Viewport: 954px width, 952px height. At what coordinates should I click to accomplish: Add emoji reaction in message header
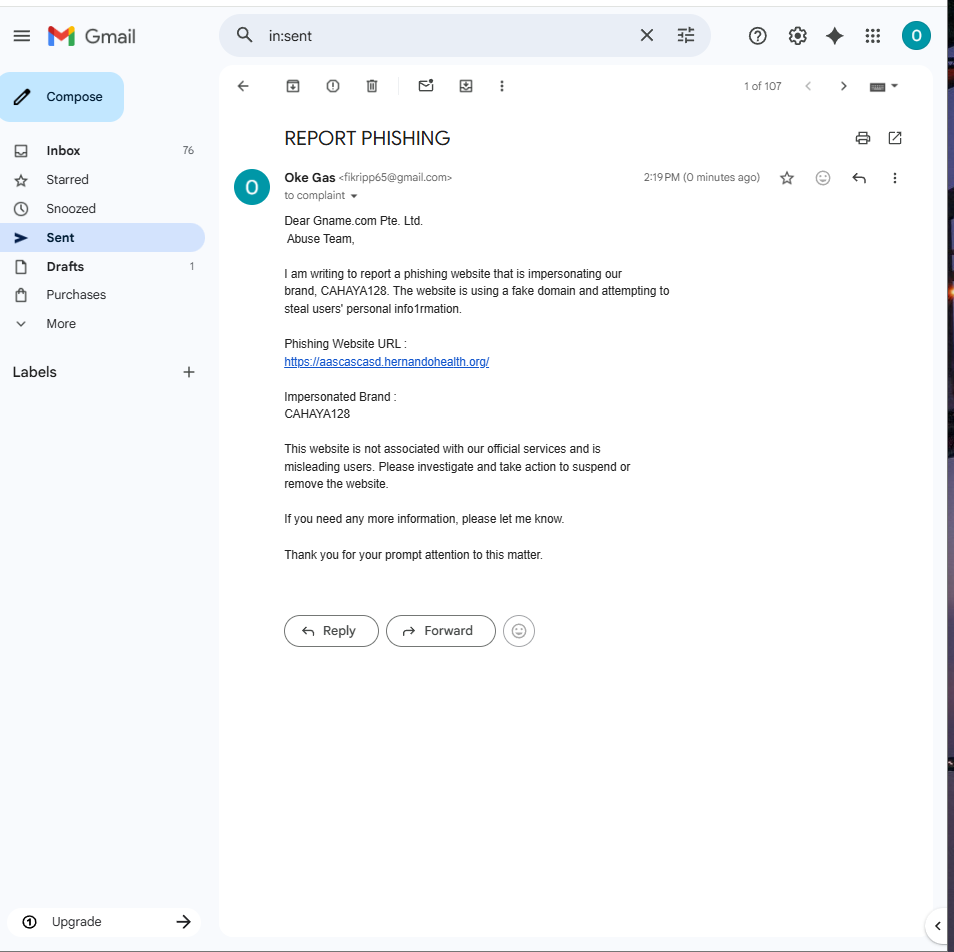tap(823, 178)
